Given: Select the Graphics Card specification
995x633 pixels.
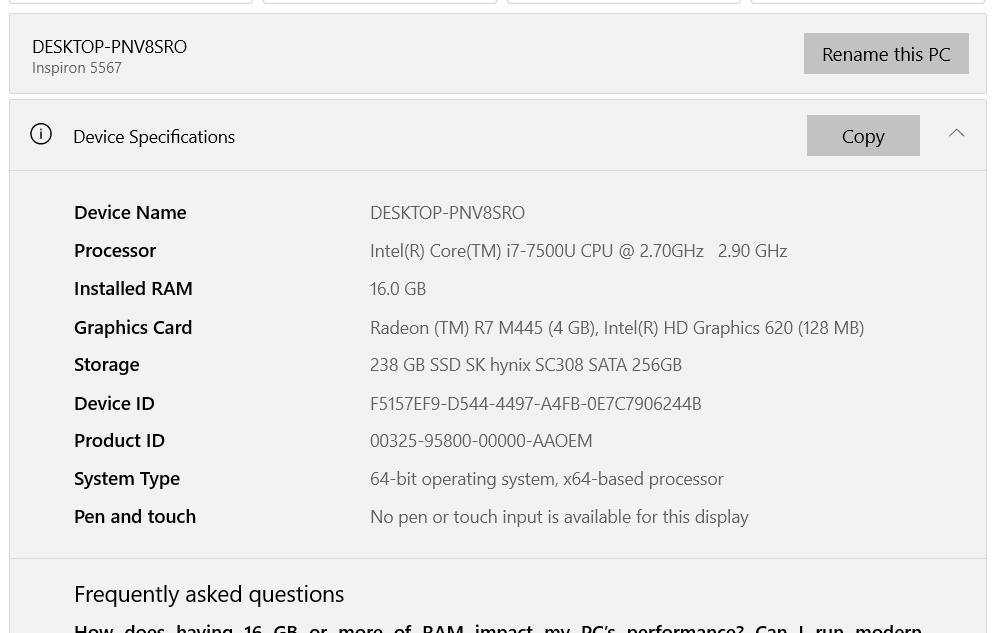Looking at the screenshot, I should [617, 326].
